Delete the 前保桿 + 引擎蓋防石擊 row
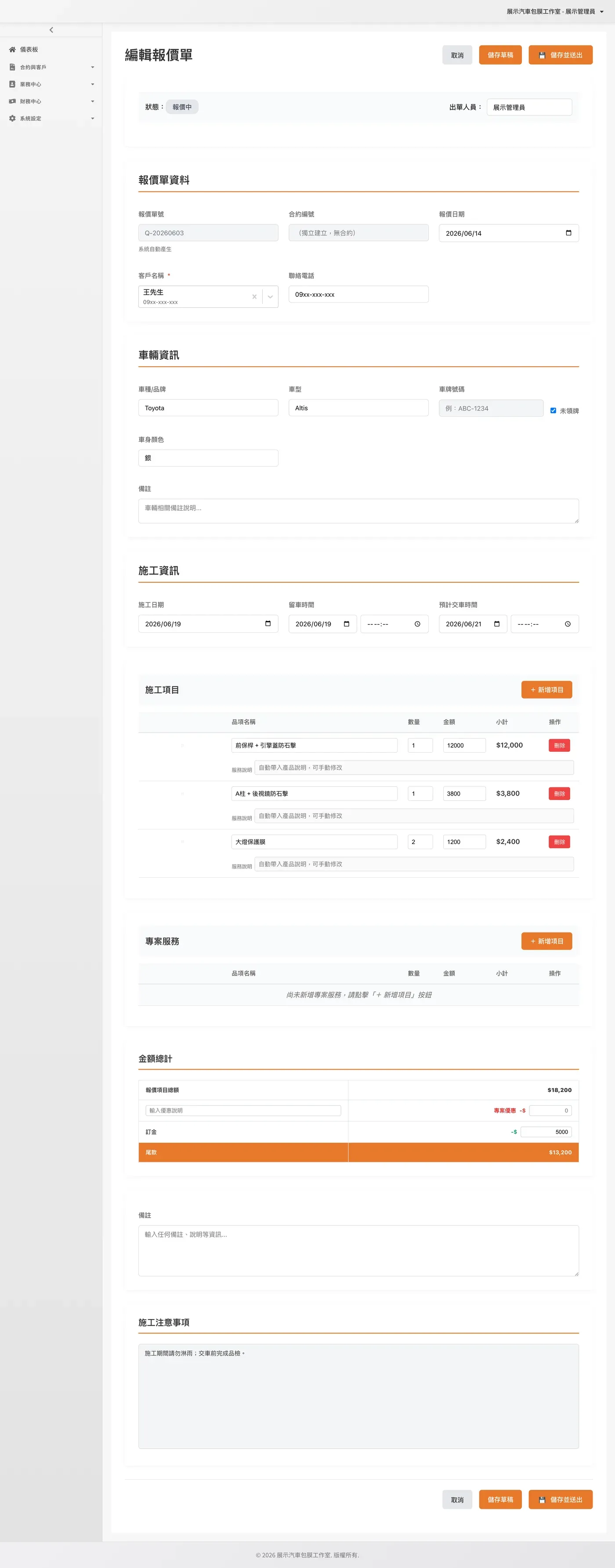 (x=559, y=745)
